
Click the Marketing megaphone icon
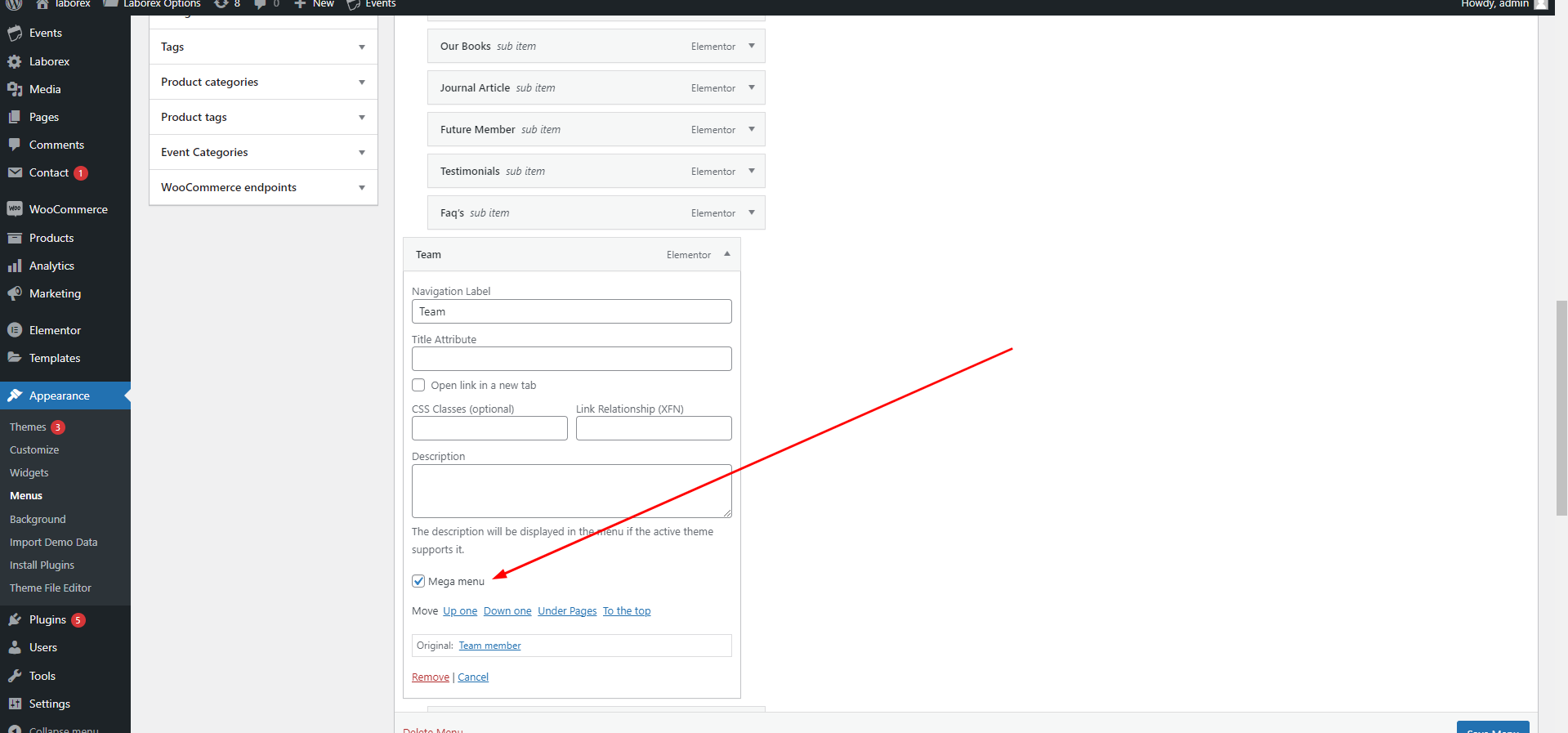pos(15,293)
